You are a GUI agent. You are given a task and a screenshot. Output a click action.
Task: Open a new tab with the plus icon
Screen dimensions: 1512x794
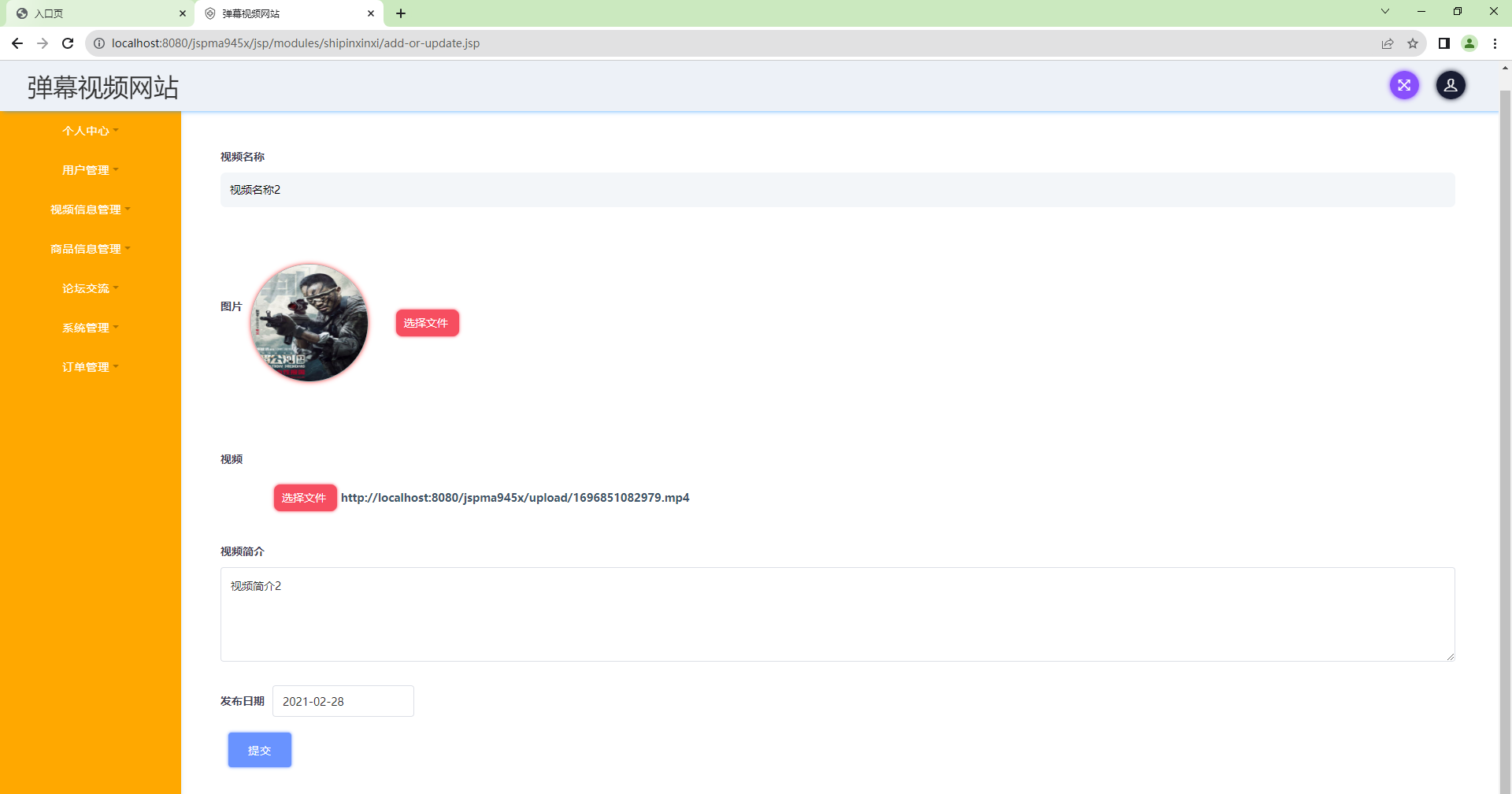click(x=402, y=13)
